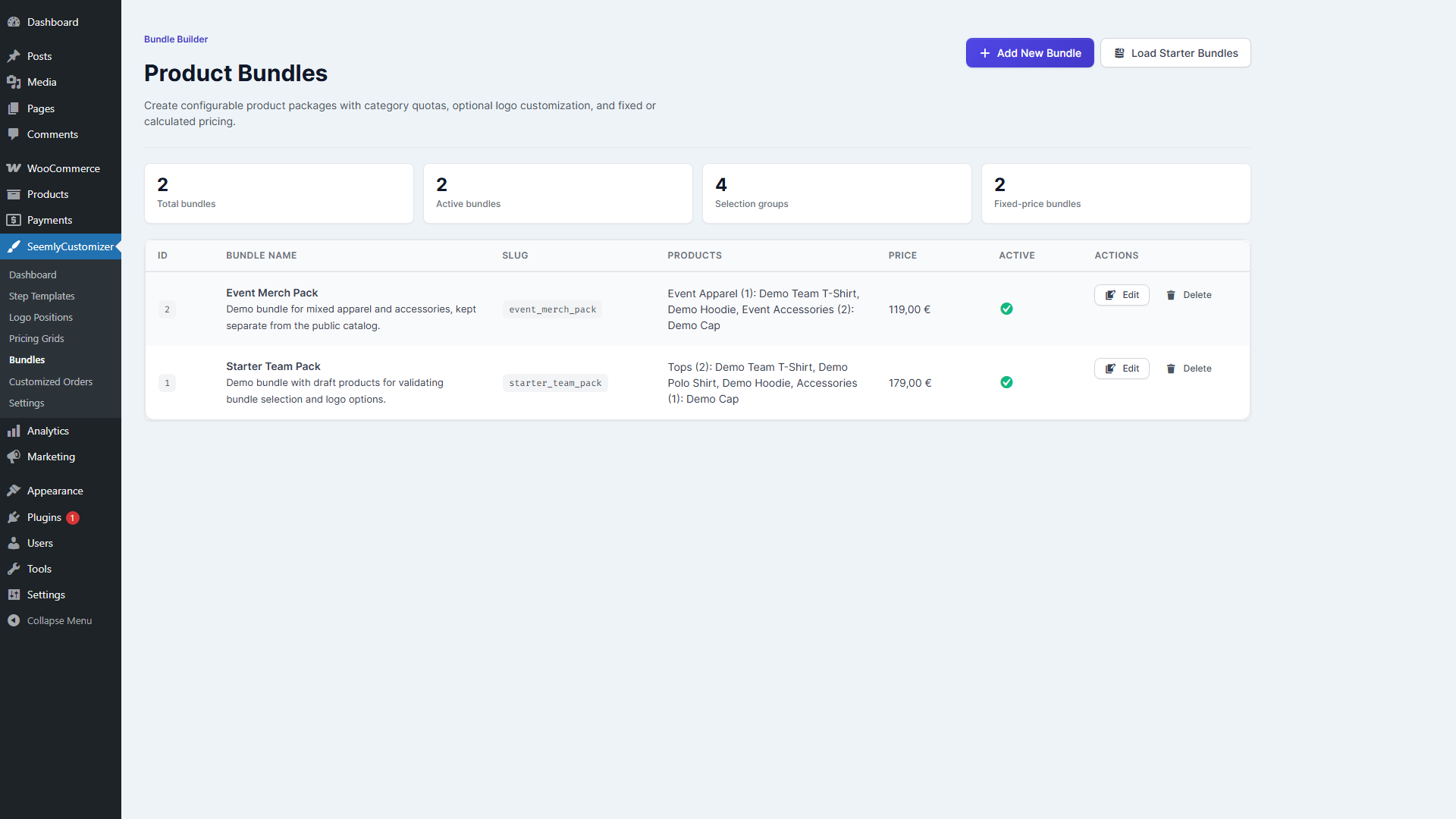Click the Media icon in sidebar
Image resolution: width=1456 pixels, height=819 pixels.
click(14, 82)
